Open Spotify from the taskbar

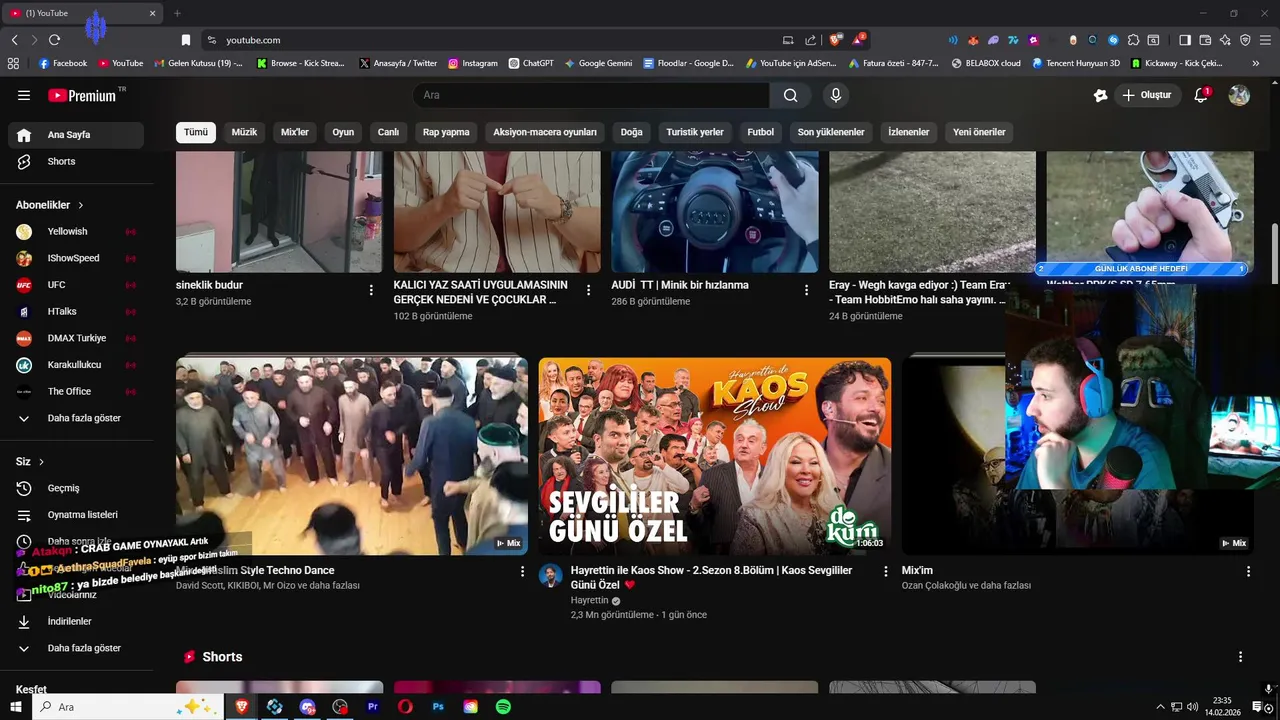pos(503,707)
